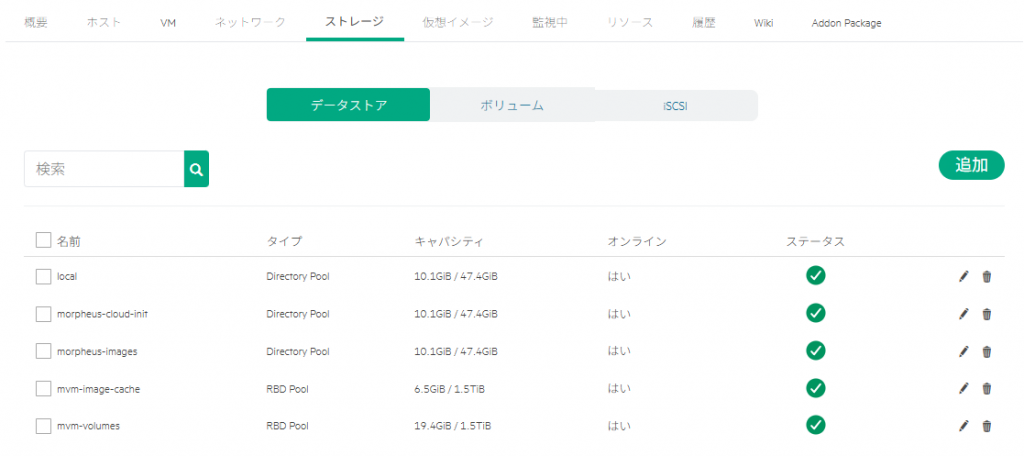Edit the local datastore with pencil icon
The width and height of the screenshot is (1024, 456).
[x=963, y=276]
